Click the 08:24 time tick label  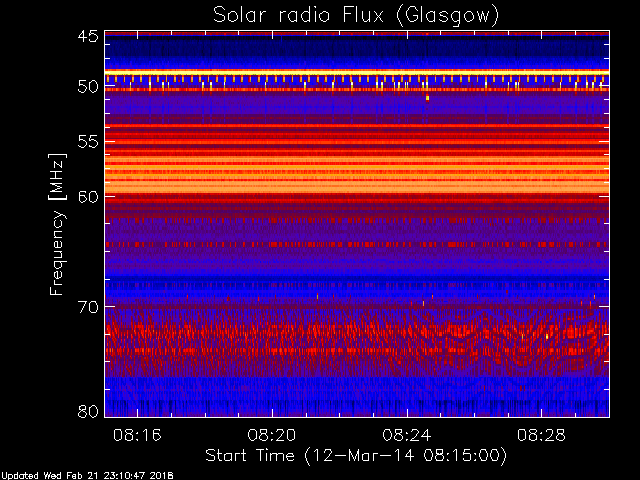[407, 435]
